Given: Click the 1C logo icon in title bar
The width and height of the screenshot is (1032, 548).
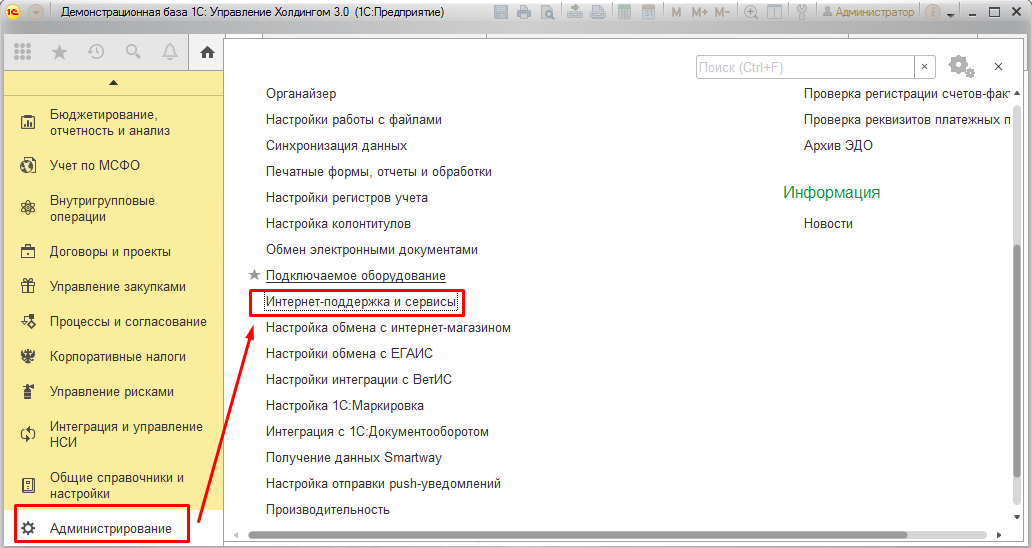Looking at the screenshot, I should [13, 12].
